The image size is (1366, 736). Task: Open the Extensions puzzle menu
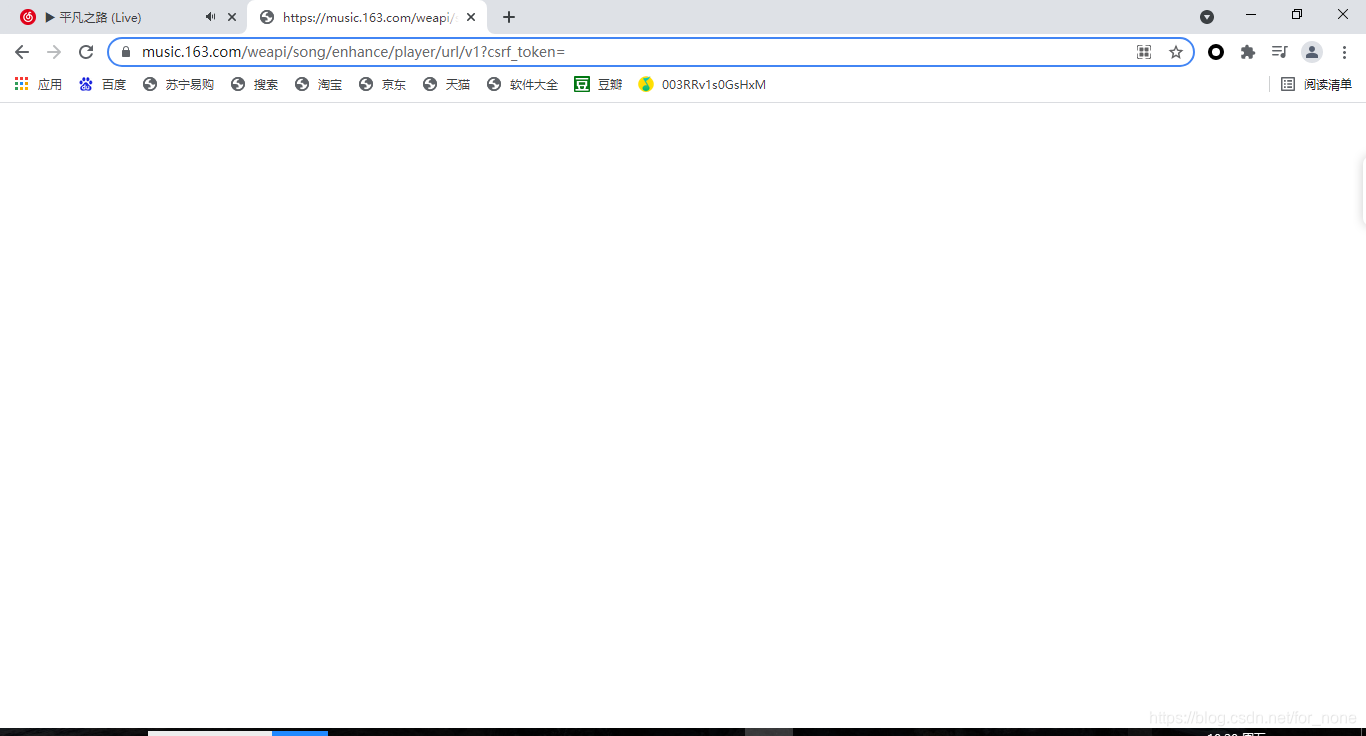coord(1248,52)
